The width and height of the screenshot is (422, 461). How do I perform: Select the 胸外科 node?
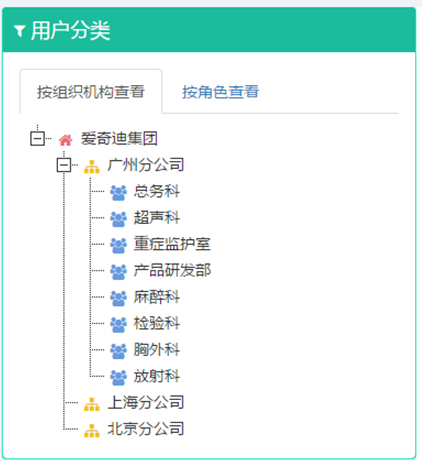(157, 349)
